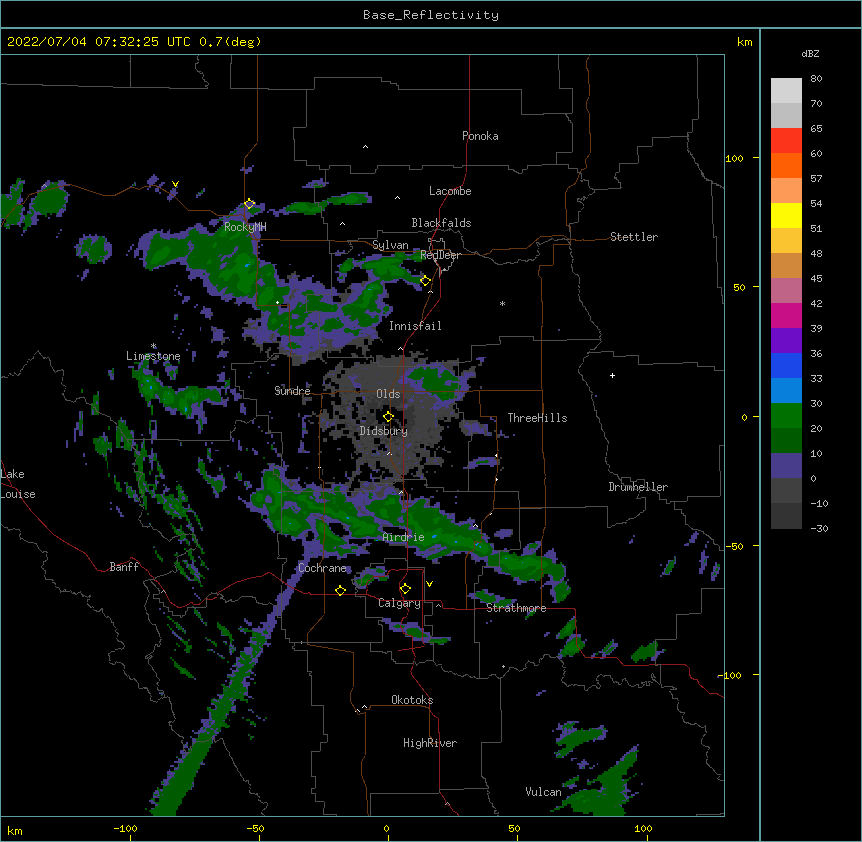Pick the red 60-65 dBZ legend swatch
862x842 pixels.
point(786,140)
